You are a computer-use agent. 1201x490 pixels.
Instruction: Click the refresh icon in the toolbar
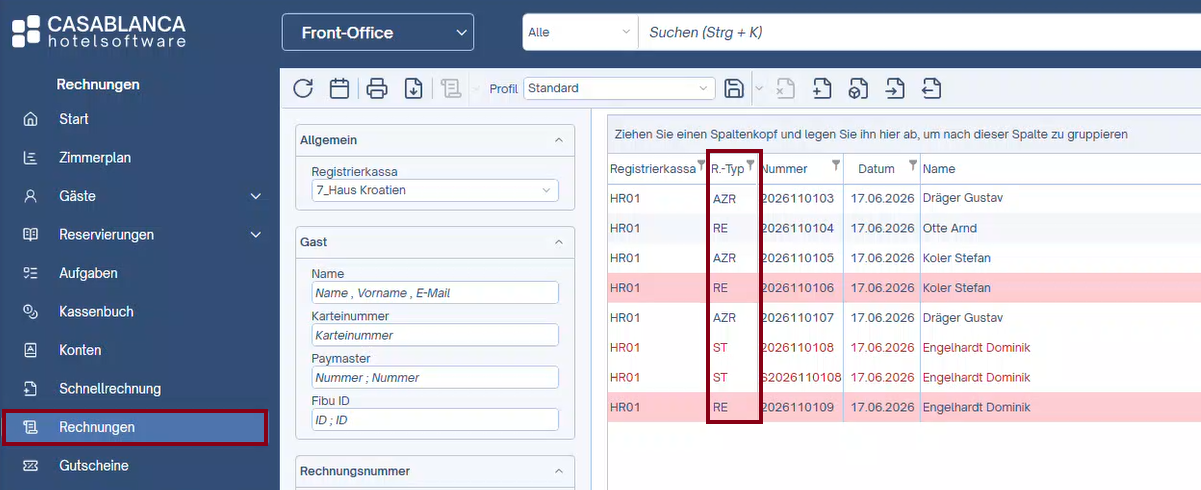[303, 88]
